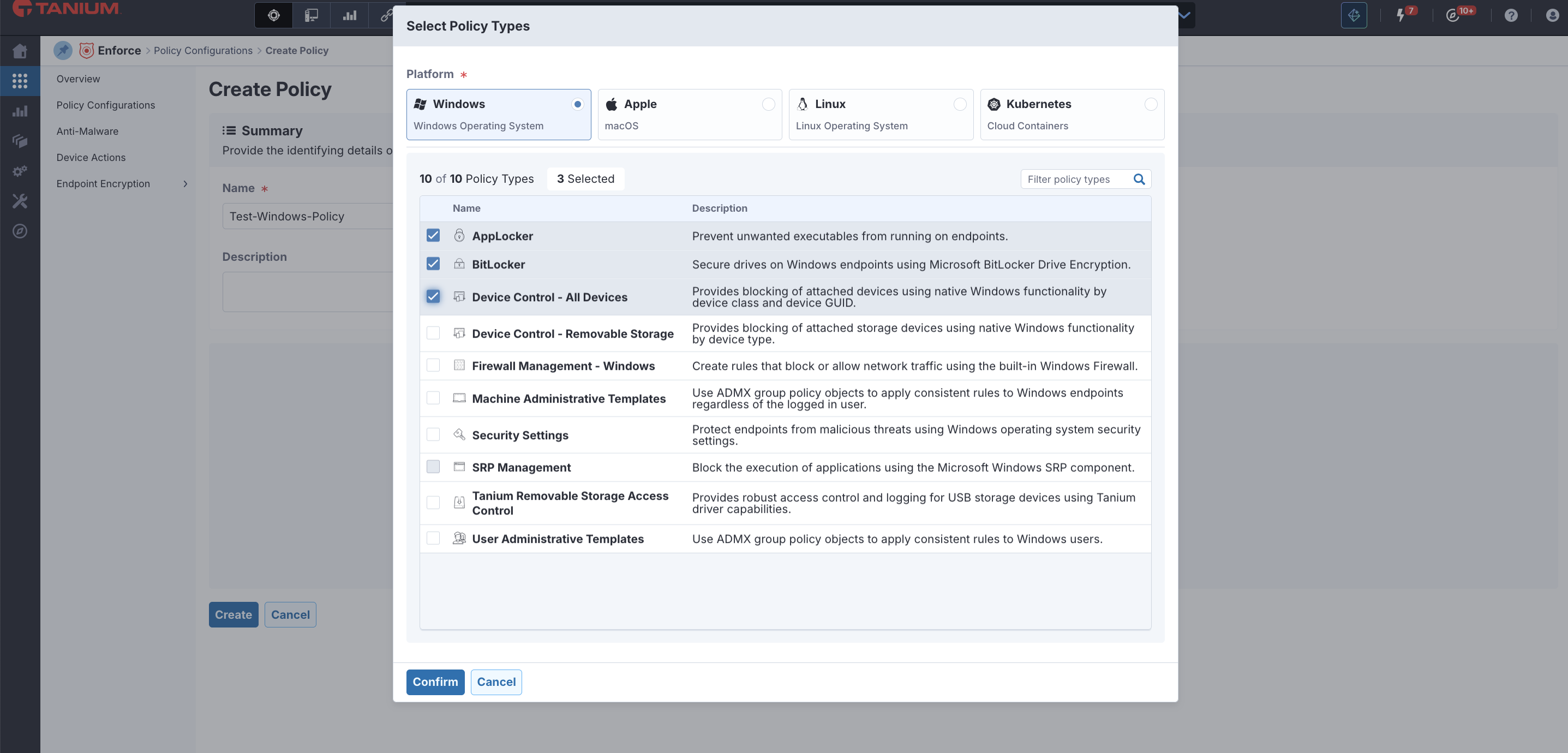Click the compass icon in left sidebar

point(20,231)
